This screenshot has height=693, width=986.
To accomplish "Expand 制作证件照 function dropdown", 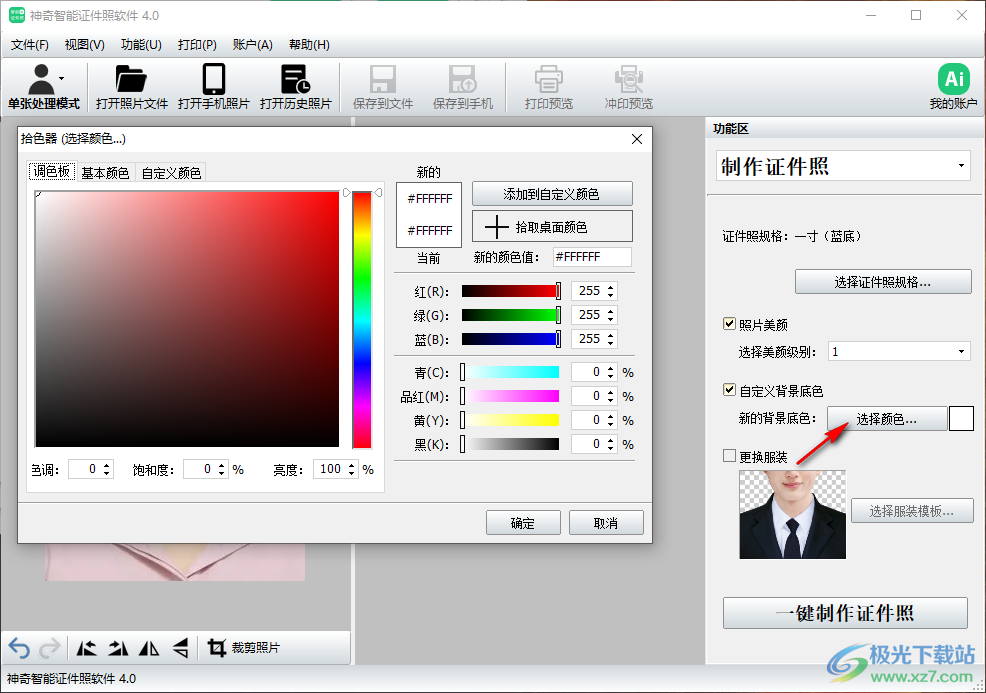I will 961,166.
